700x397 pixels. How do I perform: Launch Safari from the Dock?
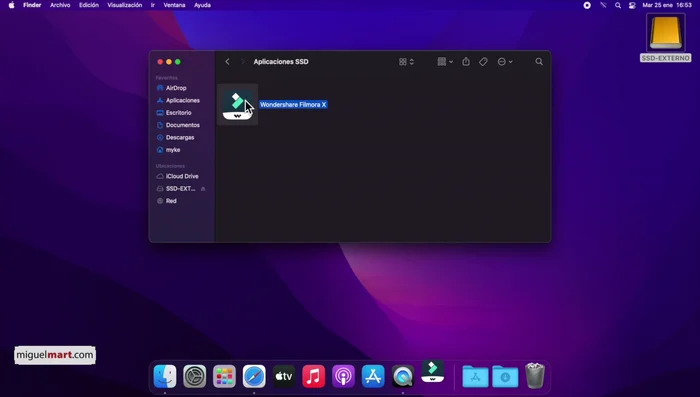(x=254, y=376)
